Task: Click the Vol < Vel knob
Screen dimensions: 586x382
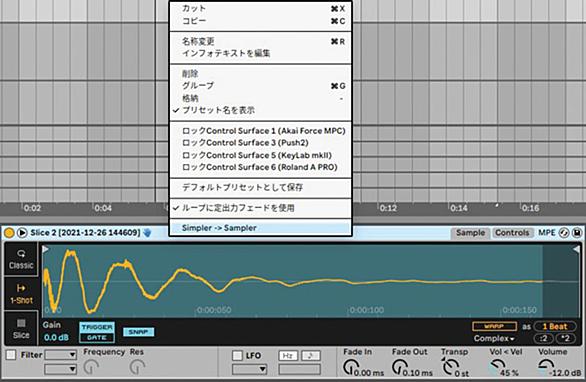Action: (497, 367)
